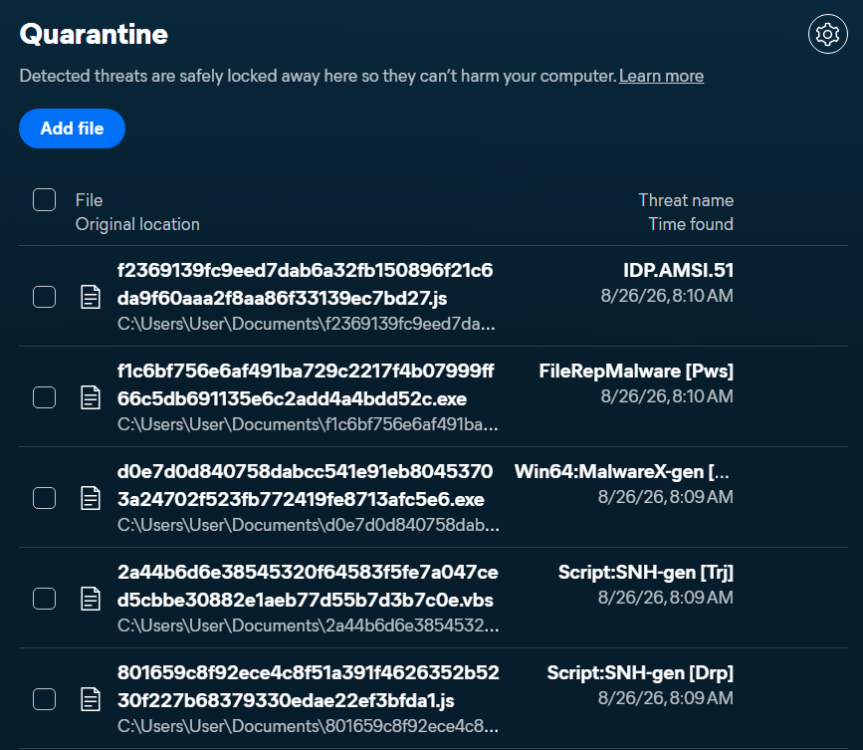The height and width of the screenshot is (750, 863).
Task: Click file icon for FileRepMalware [Pws] entry
Action: click(90, 397)
